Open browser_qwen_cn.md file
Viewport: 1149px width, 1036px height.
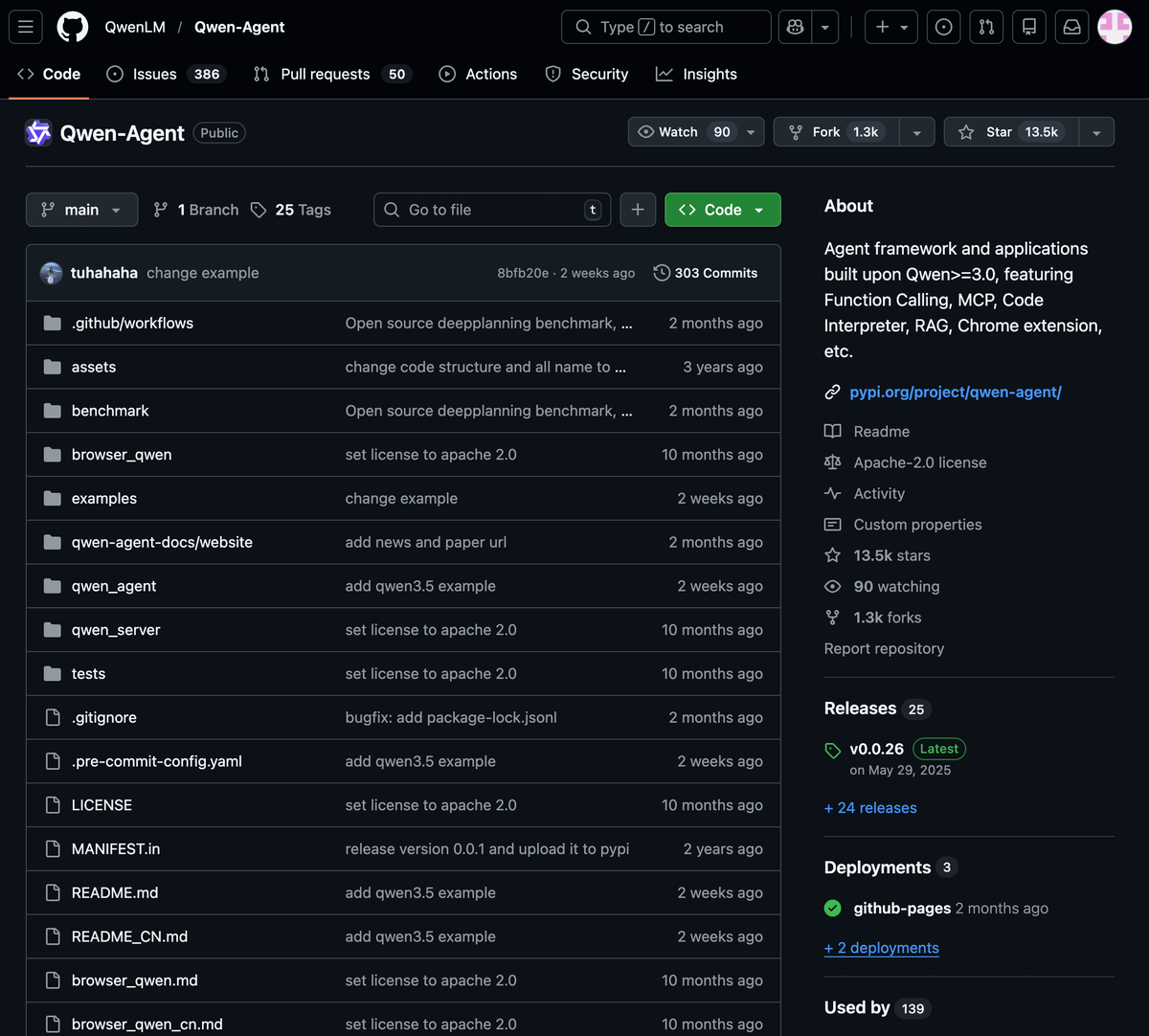tap(147, 1025)
